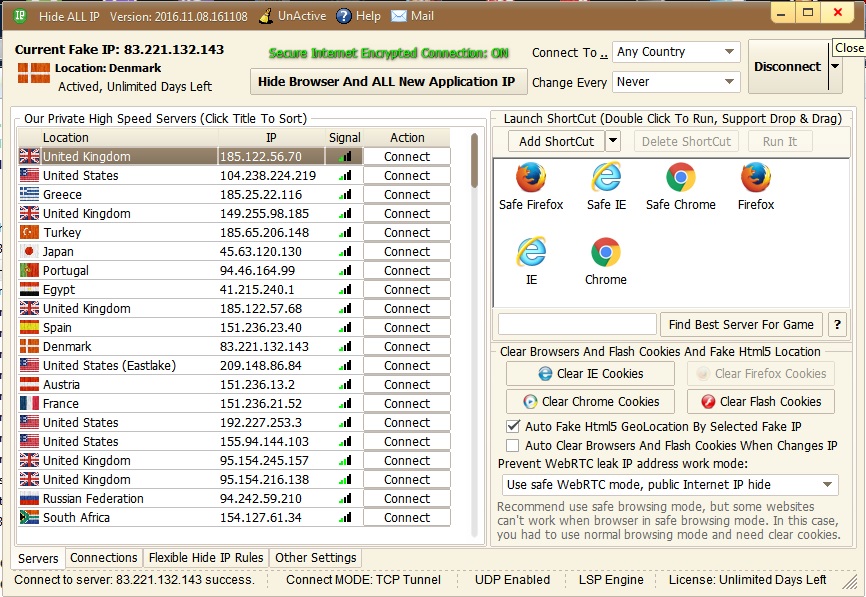Click the game server help question mark

pos(837,325)
